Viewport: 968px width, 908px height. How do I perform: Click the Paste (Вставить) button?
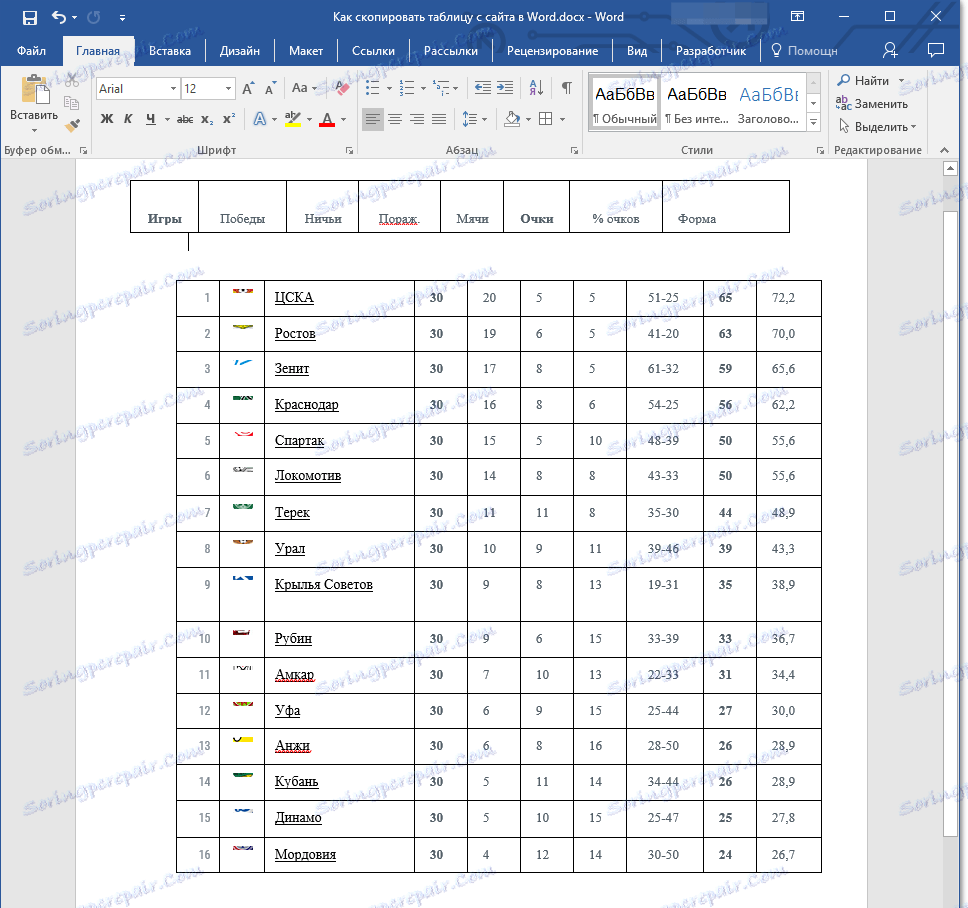pos(34,104)
